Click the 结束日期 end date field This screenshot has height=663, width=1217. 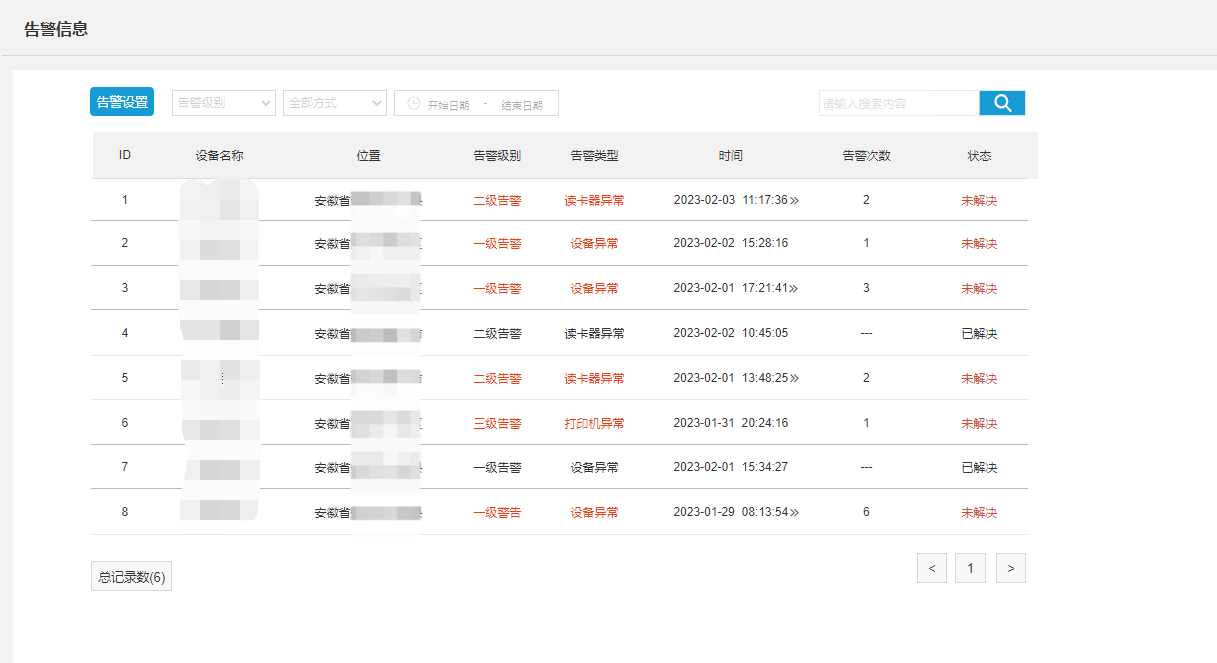[x=522, y=104]
